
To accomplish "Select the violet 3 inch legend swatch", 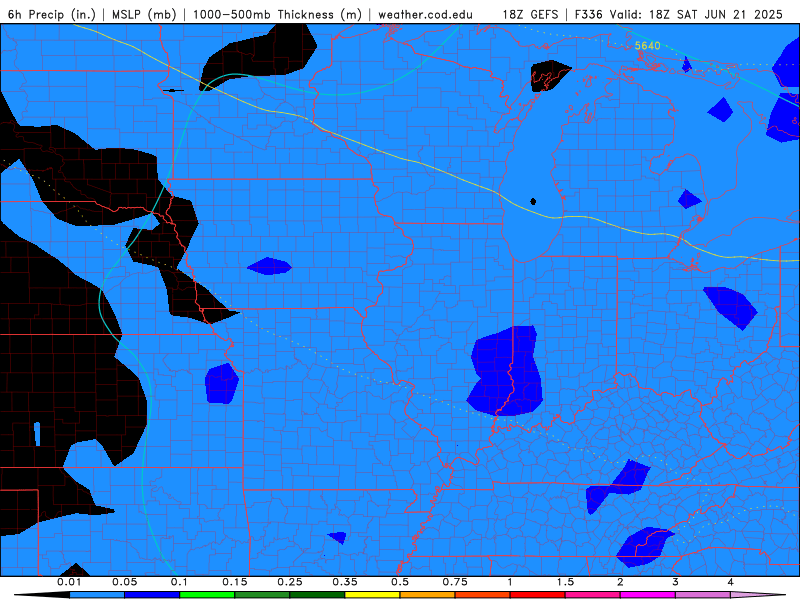I will (703, 595).
